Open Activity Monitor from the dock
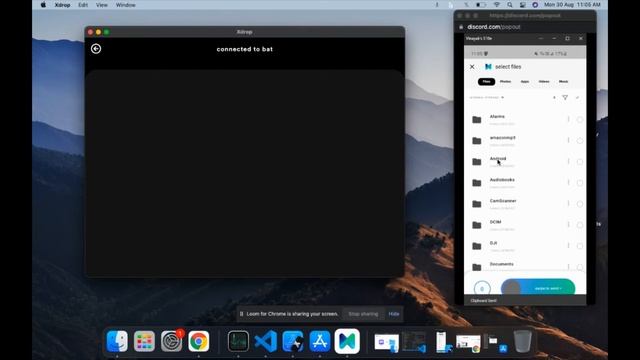This screenshot has height=360, width=640. [238, 341]
